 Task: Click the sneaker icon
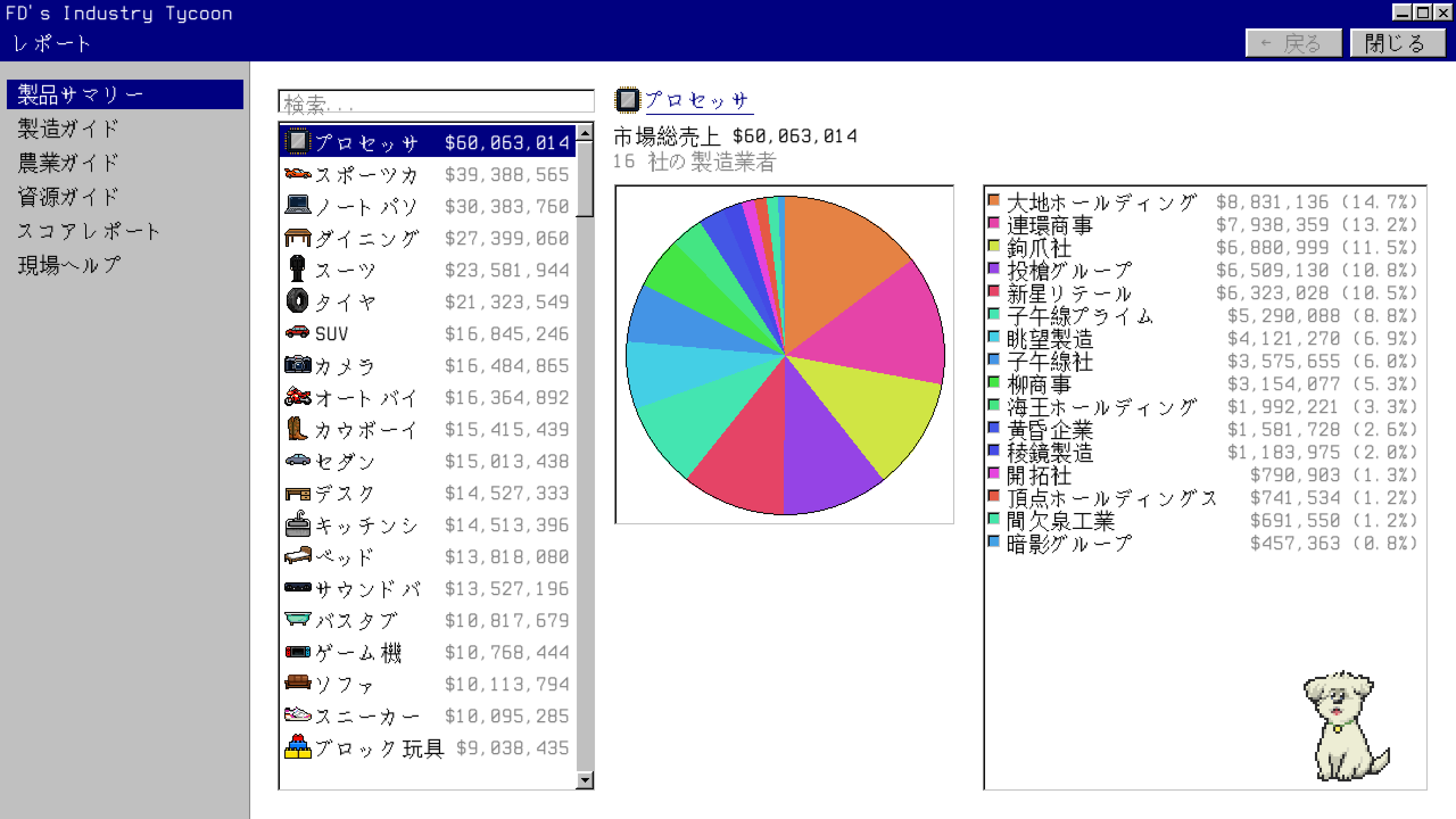click(x=297, y=714)
